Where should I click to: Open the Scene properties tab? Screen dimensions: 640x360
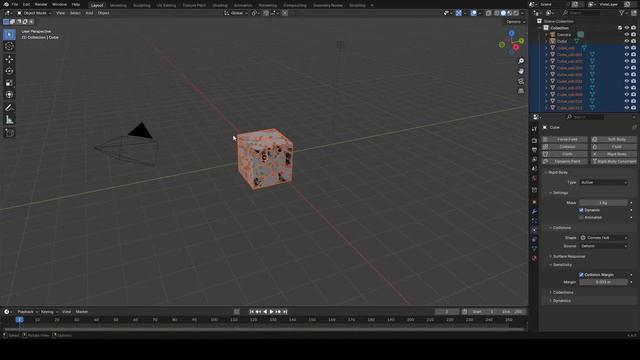534,169
